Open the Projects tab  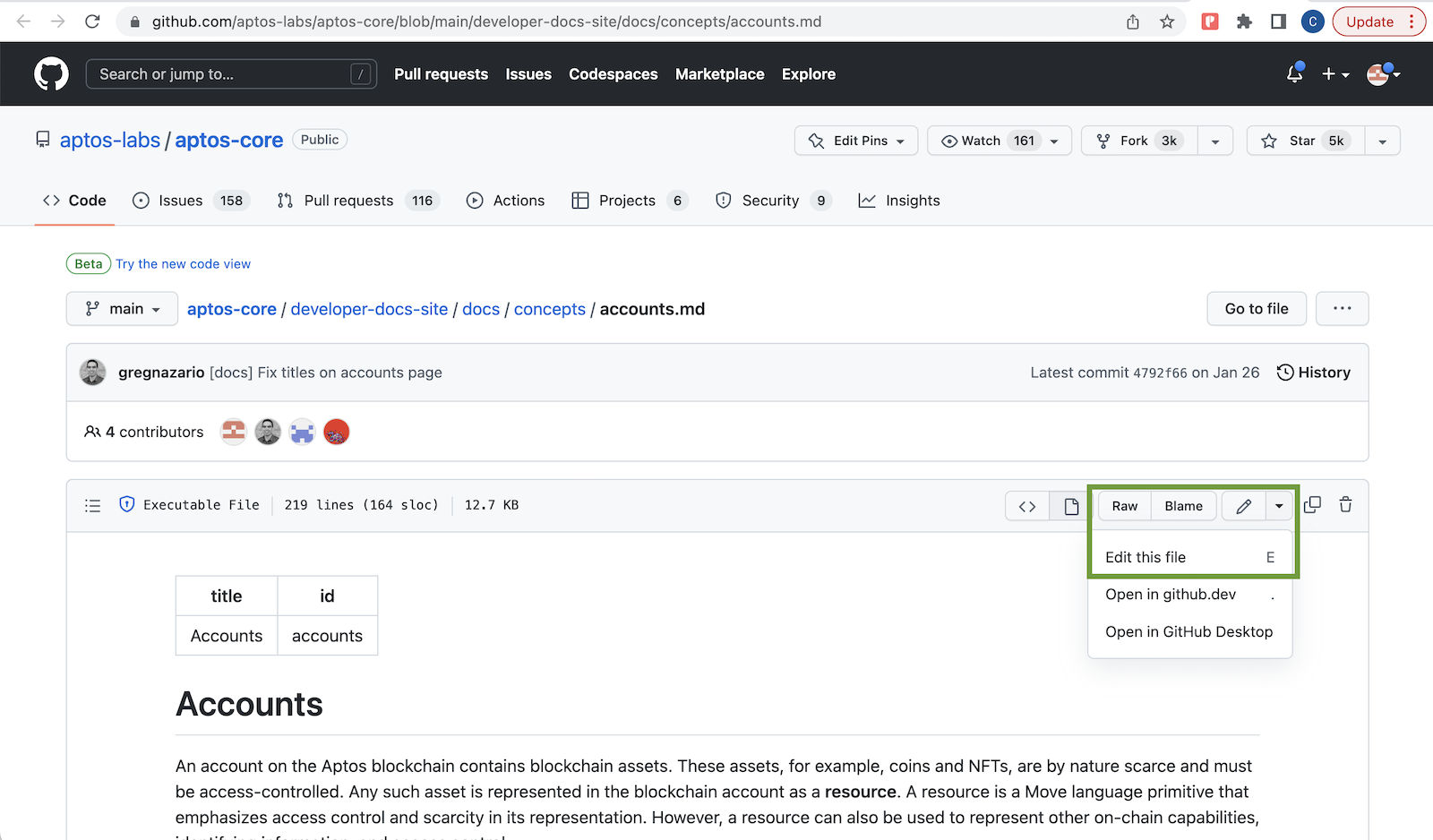[630, 201]
